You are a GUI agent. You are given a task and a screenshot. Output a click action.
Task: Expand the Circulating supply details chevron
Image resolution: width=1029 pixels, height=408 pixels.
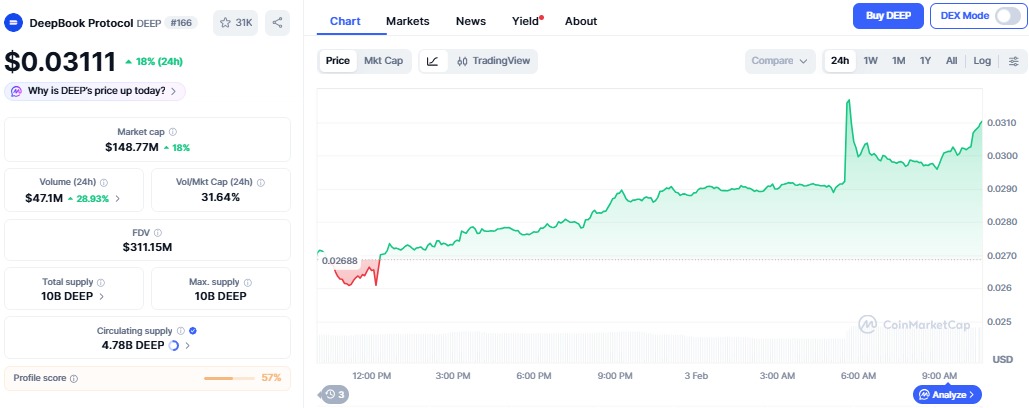[188, 345]
